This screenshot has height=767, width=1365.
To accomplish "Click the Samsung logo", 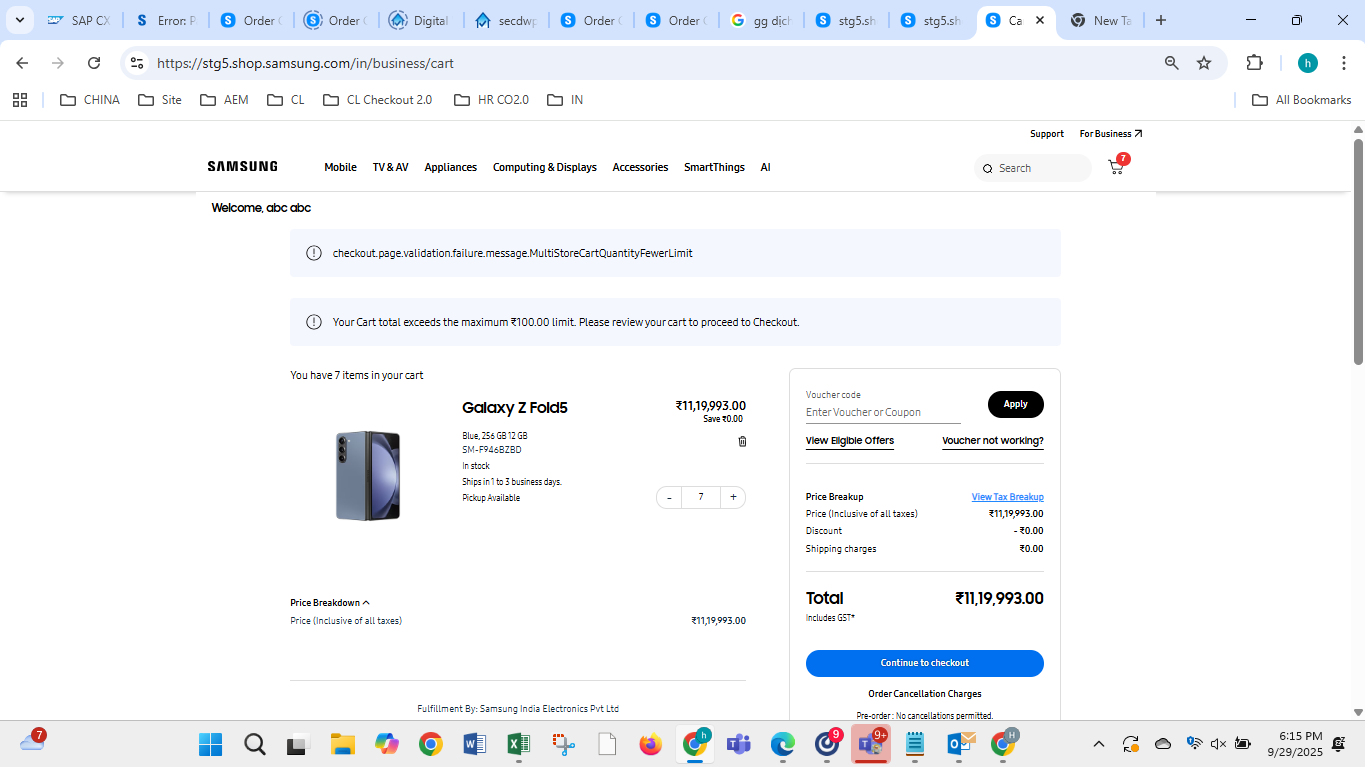I will [x=243, y=167].
